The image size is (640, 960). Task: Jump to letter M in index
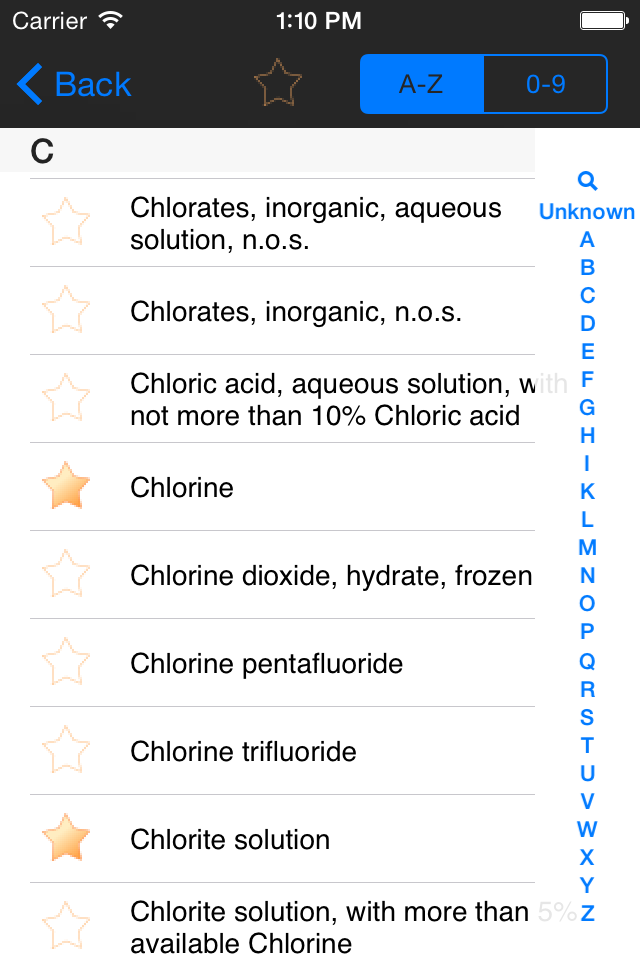[587, 547]
